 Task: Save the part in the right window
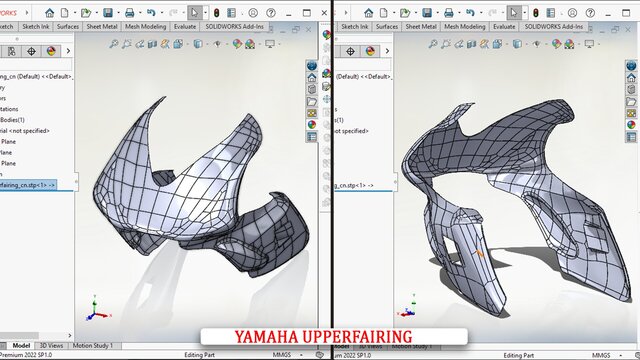click(x=427, y=13)
